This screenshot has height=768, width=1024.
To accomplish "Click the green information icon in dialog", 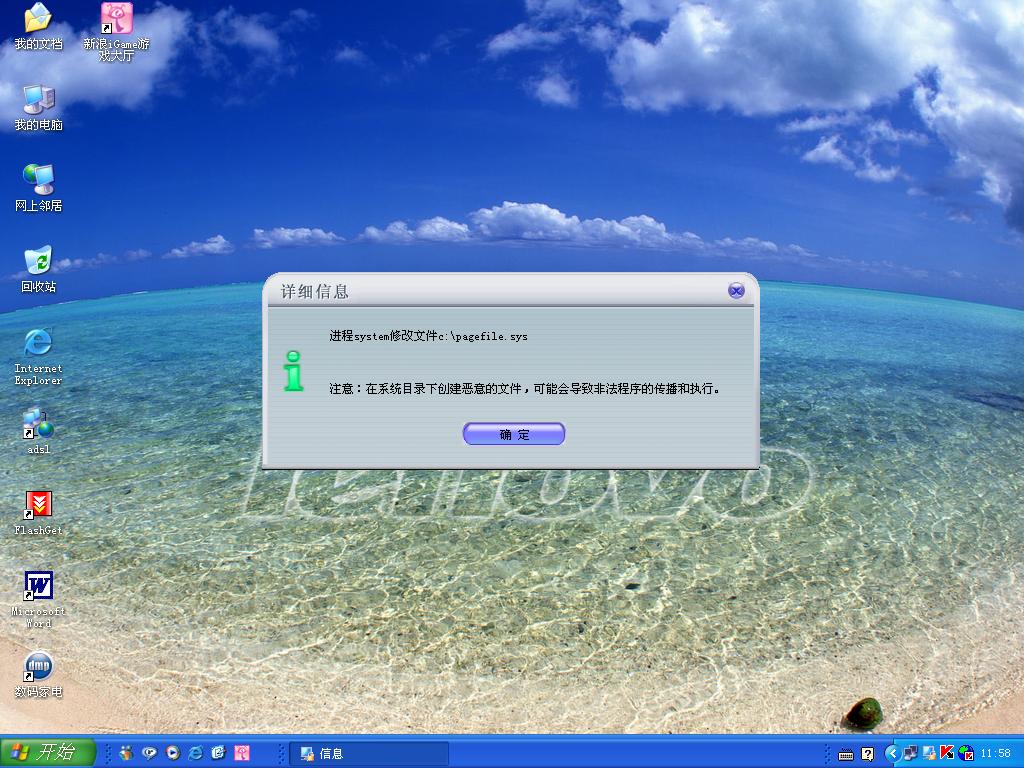I will (x=293, y=371).
